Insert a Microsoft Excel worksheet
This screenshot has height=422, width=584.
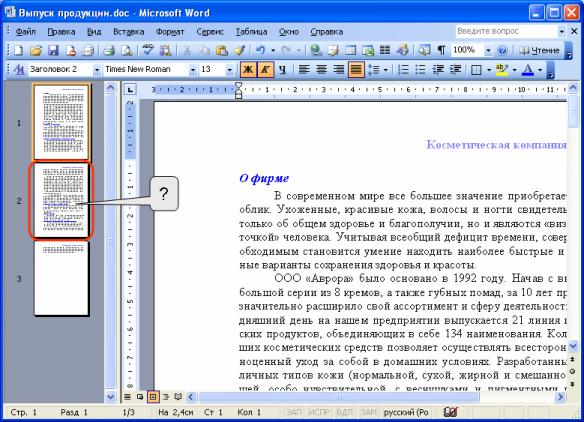pos(368,50)
